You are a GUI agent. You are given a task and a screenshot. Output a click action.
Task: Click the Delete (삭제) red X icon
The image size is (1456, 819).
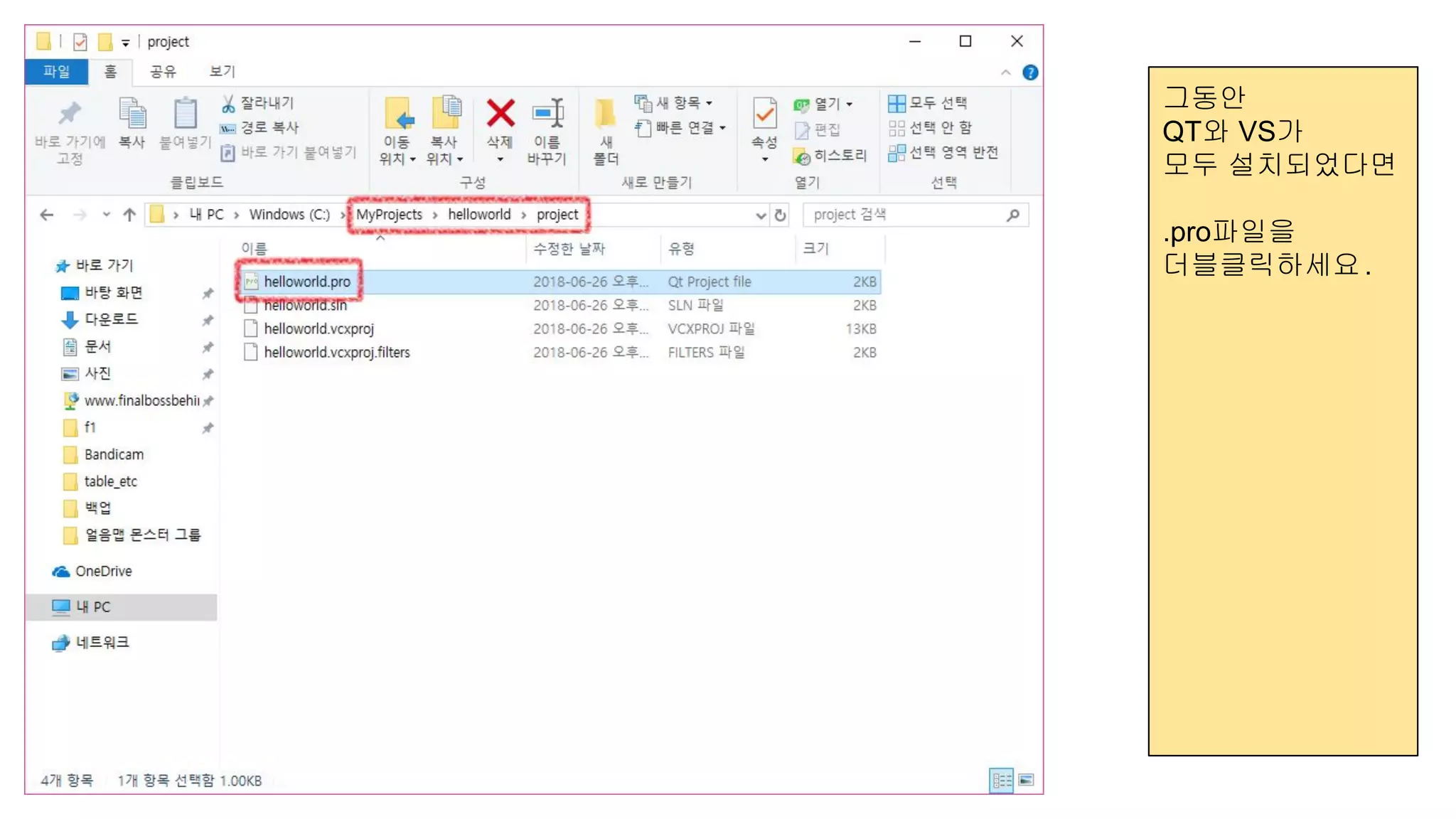(x=500, y=114)
